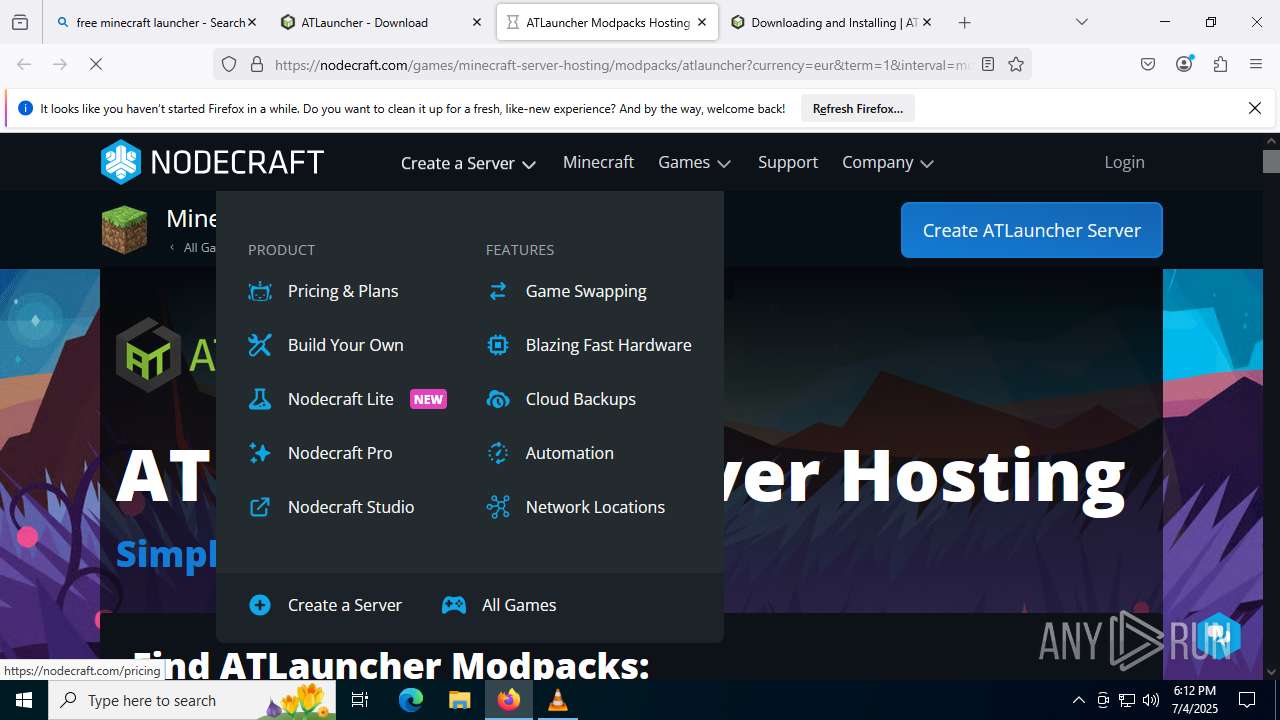Open the Cloud Backups feature link

581,399
